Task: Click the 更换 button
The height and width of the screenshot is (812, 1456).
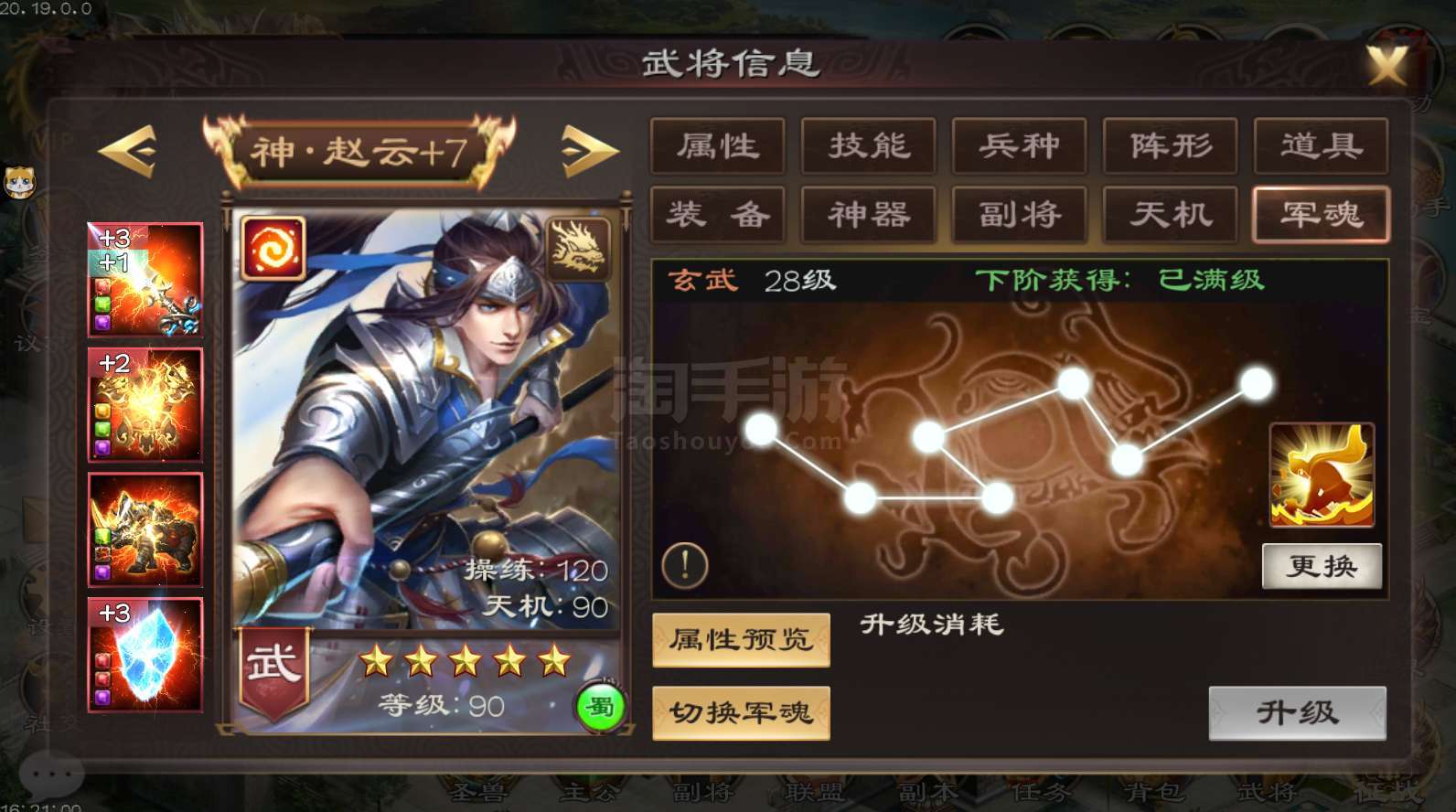Action: [1322, 567]
